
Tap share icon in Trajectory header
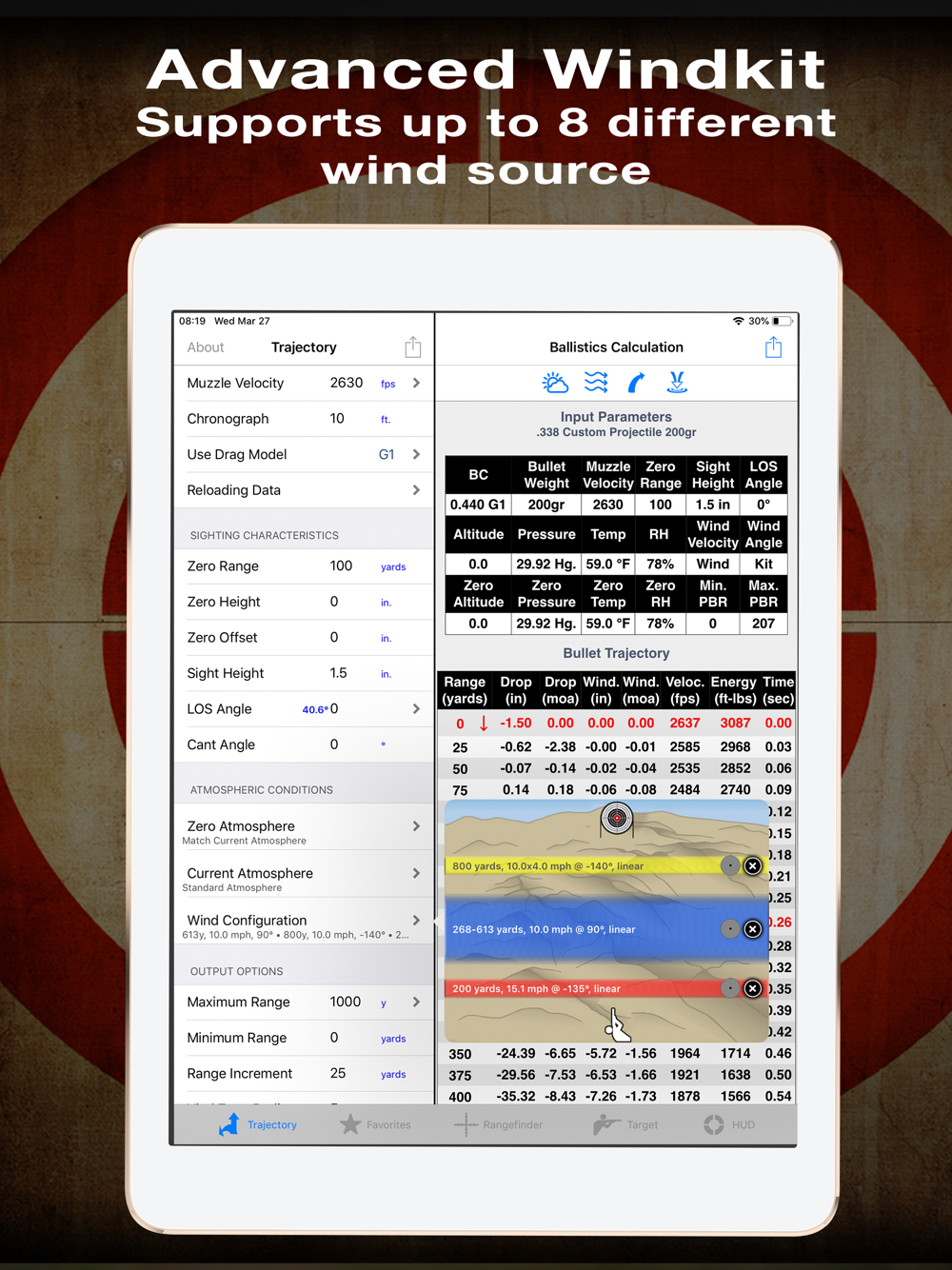(x=412, y=347)
